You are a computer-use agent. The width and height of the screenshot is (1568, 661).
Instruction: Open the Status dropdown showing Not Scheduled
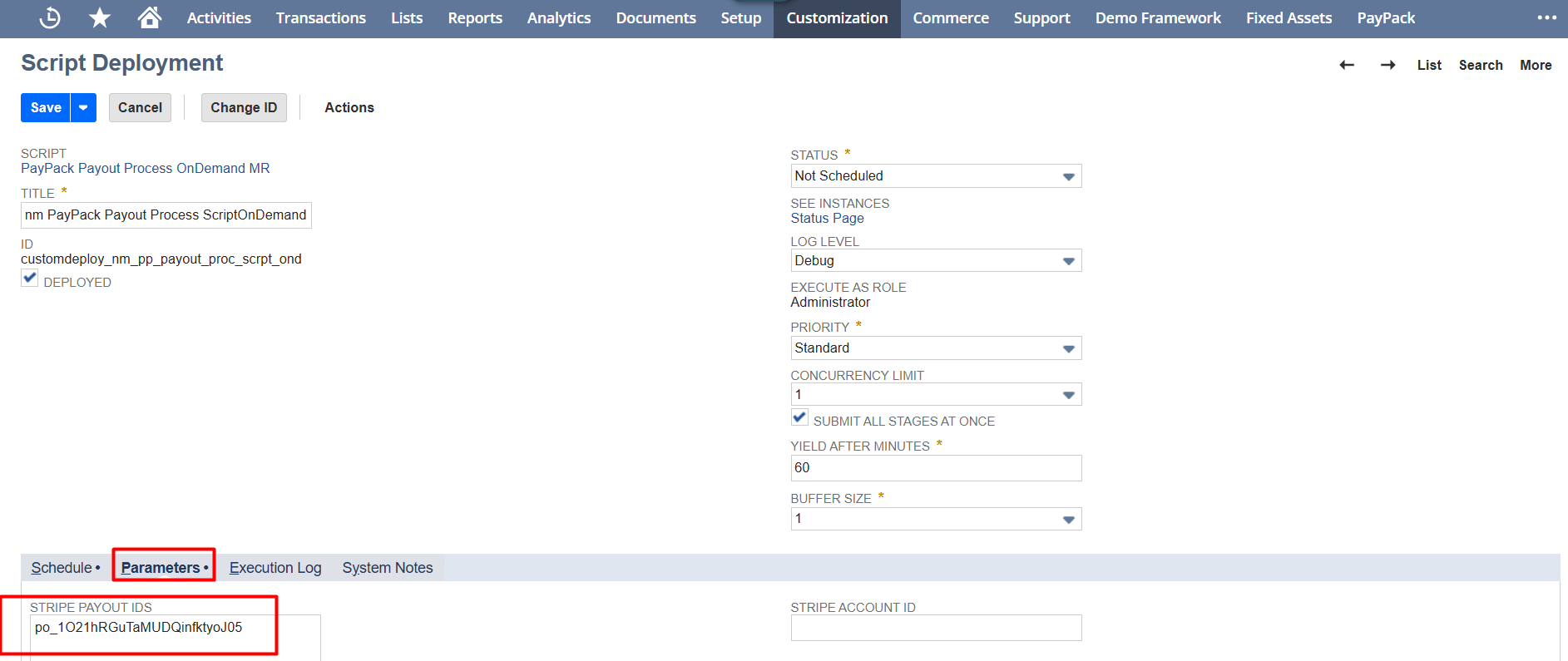(x=936, y=176)
